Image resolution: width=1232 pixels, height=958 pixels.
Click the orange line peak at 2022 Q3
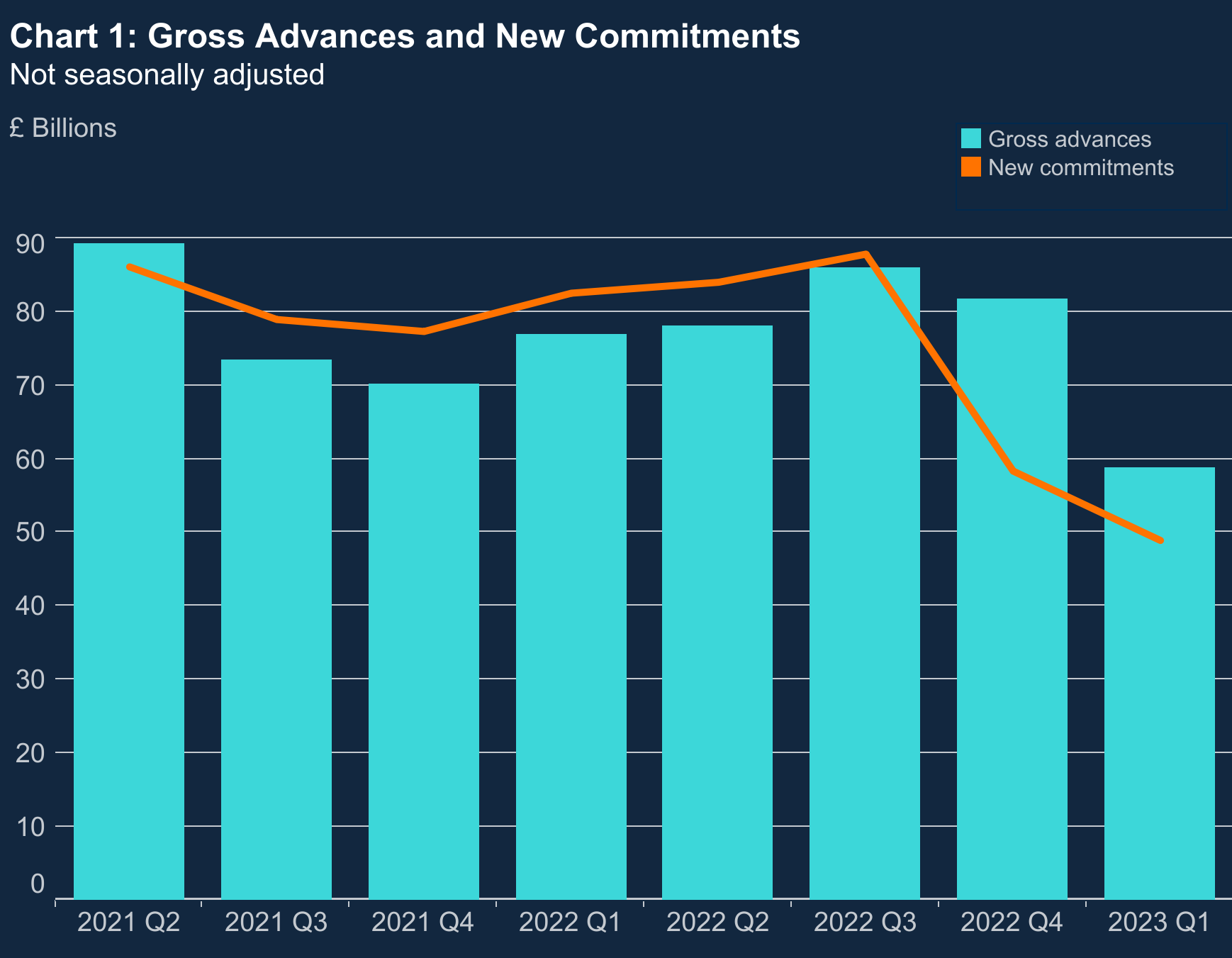pos(866,254)
